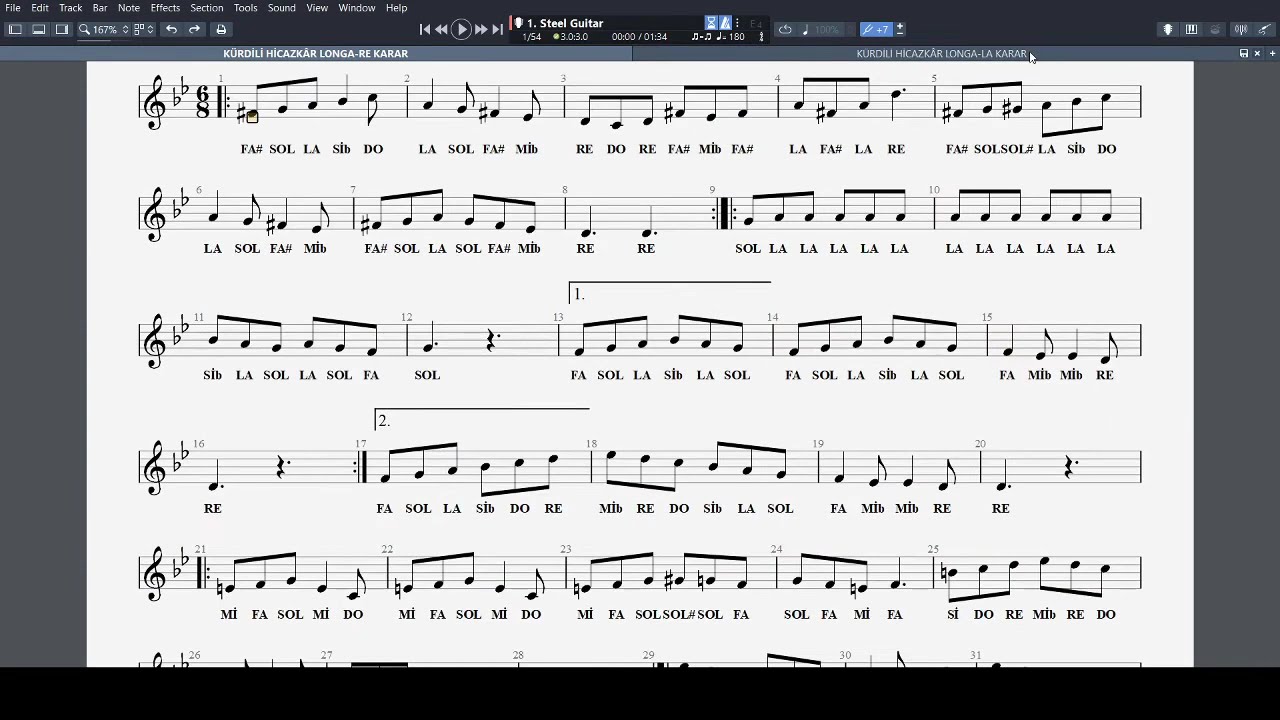Open the Edit menu
The width and height of the screenshot is (1280, 720).
pyautogui.click(x=40, y=8)
